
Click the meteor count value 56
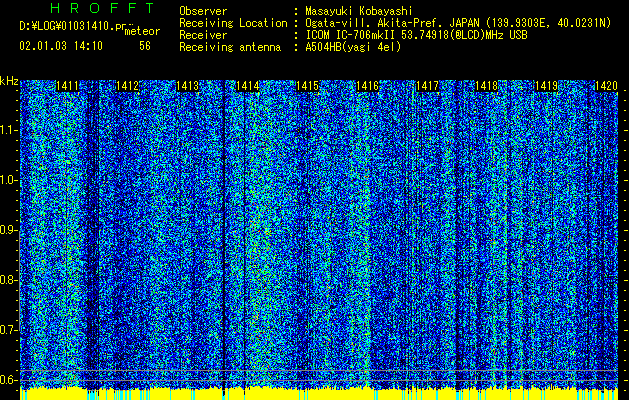click(x=145, y=46)
